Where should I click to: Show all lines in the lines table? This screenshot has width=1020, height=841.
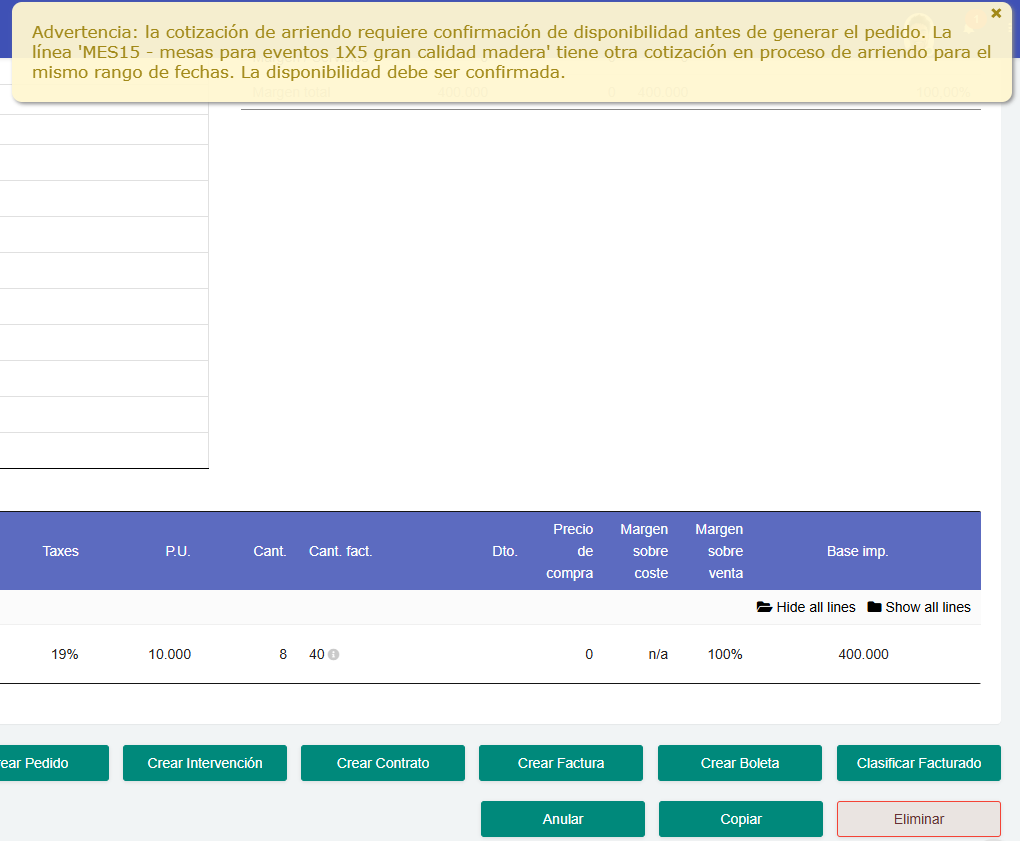click(x=928, y=607)
